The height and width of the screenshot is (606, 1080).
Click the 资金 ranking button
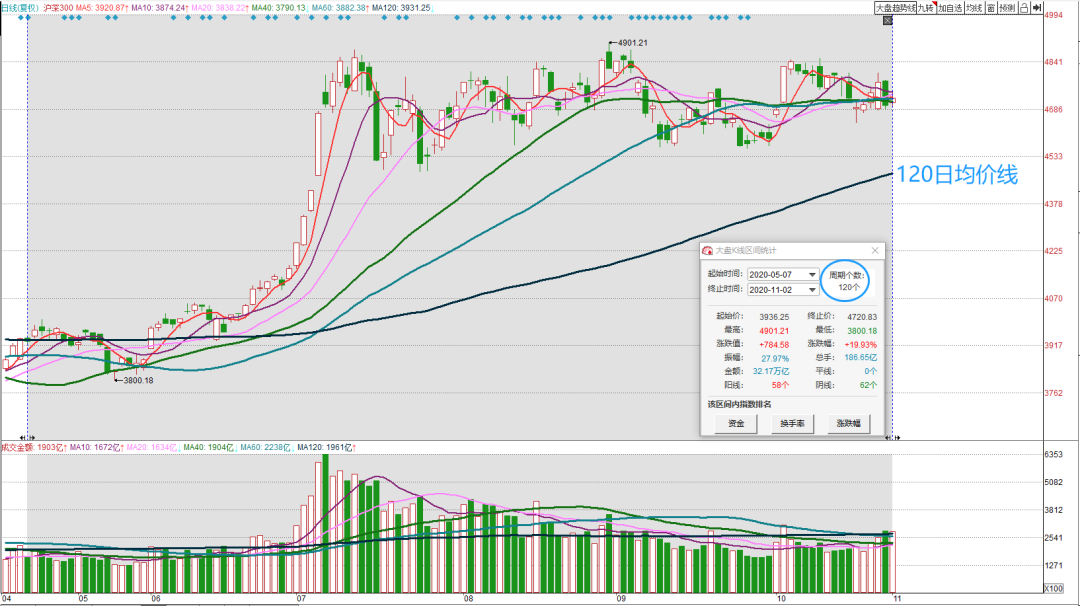736,424
